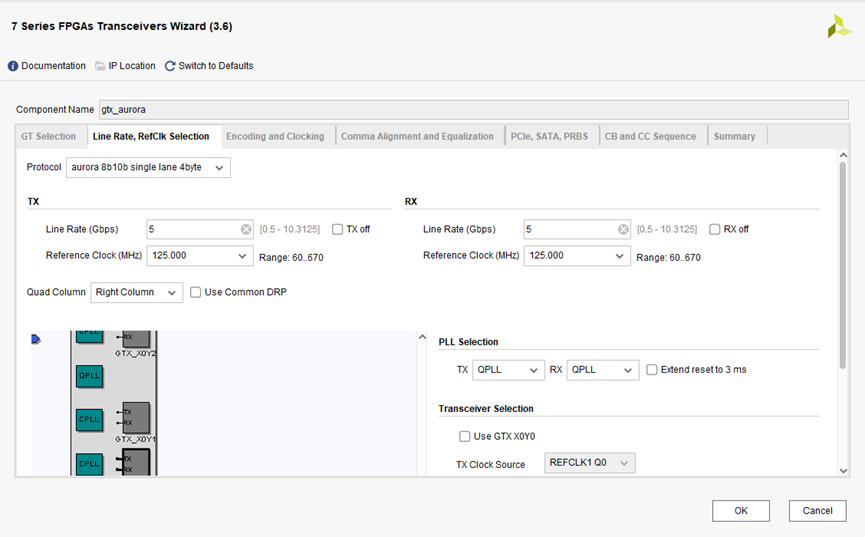This screenshot has width=865, height=537.
Task: Enable the TX off checkbox
Action: tap(338, 229)
